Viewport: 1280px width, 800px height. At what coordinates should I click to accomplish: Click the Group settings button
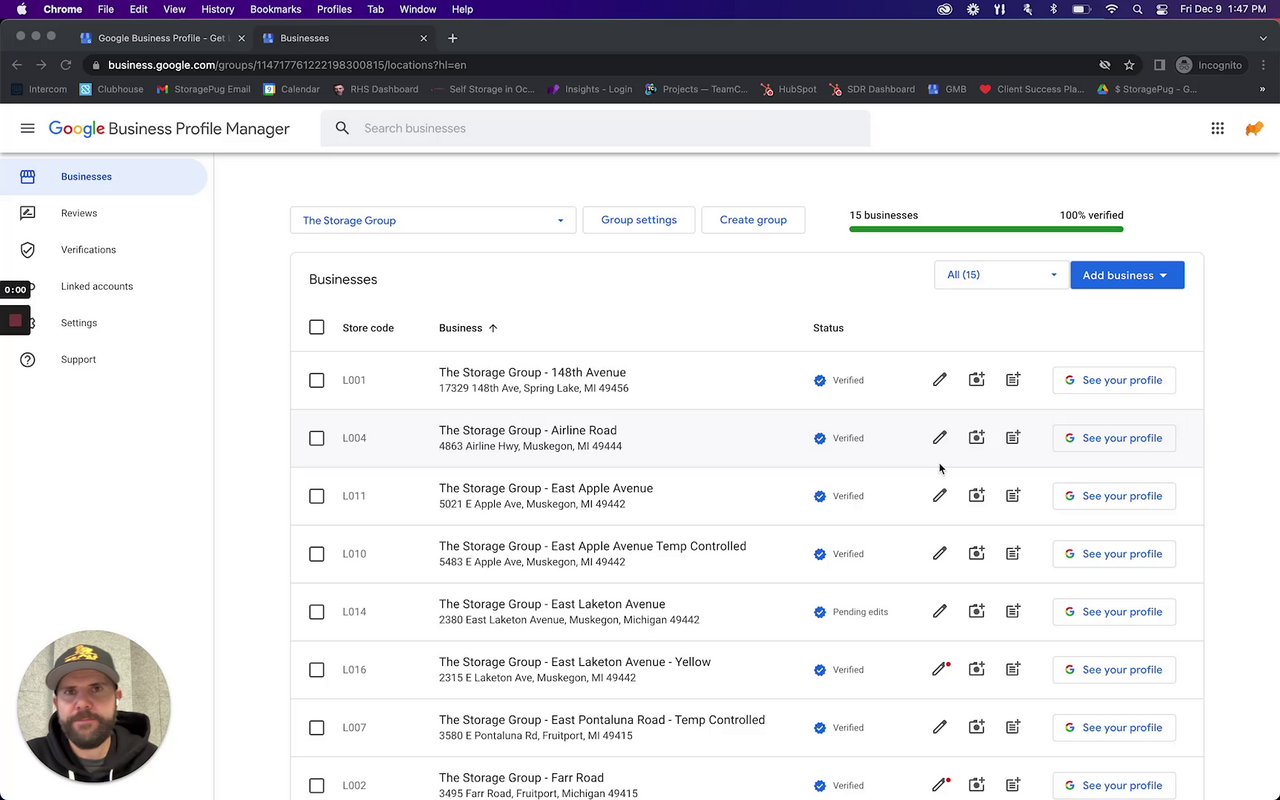pyautogui.click(x=639, y=220)
